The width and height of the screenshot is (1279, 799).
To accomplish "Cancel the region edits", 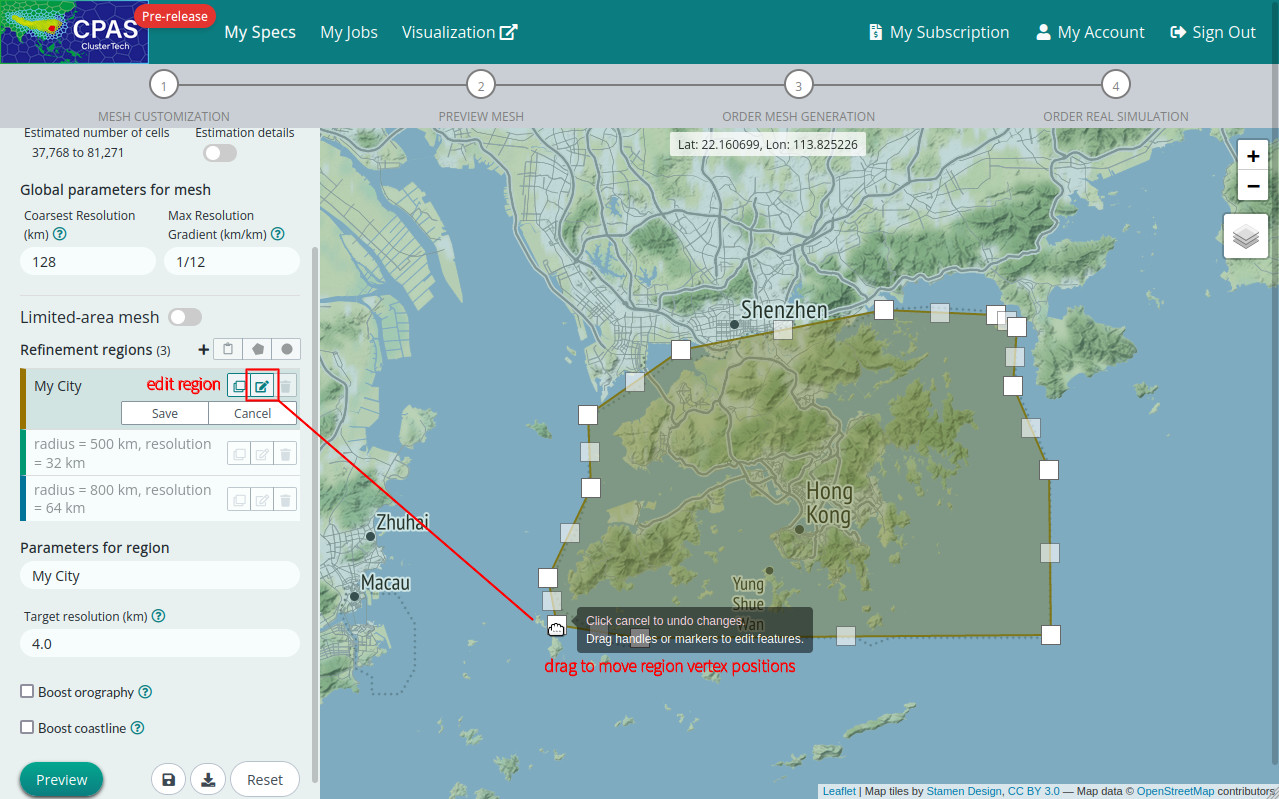I will coord(253,413).
